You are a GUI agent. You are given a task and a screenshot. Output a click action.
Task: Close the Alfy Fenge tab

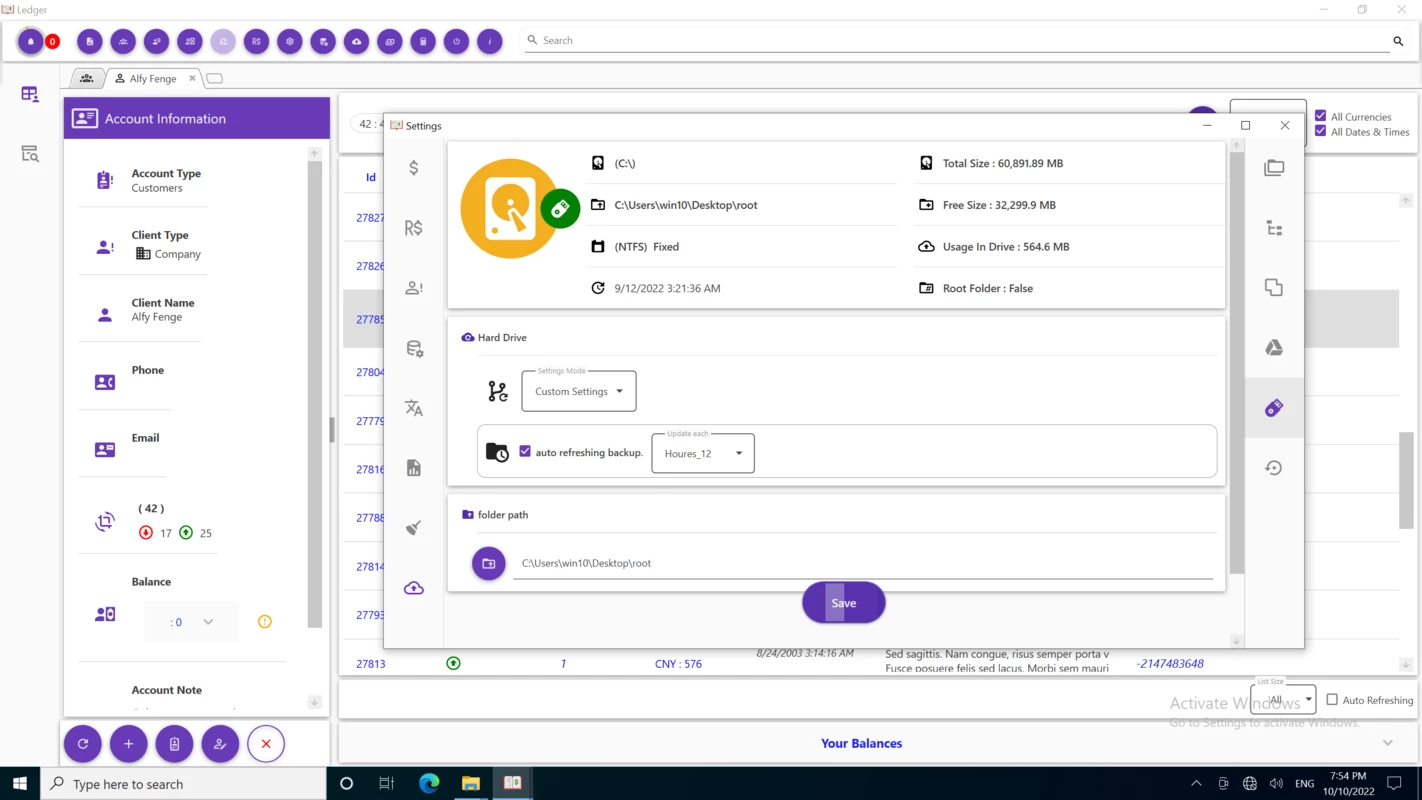(192, 78)
